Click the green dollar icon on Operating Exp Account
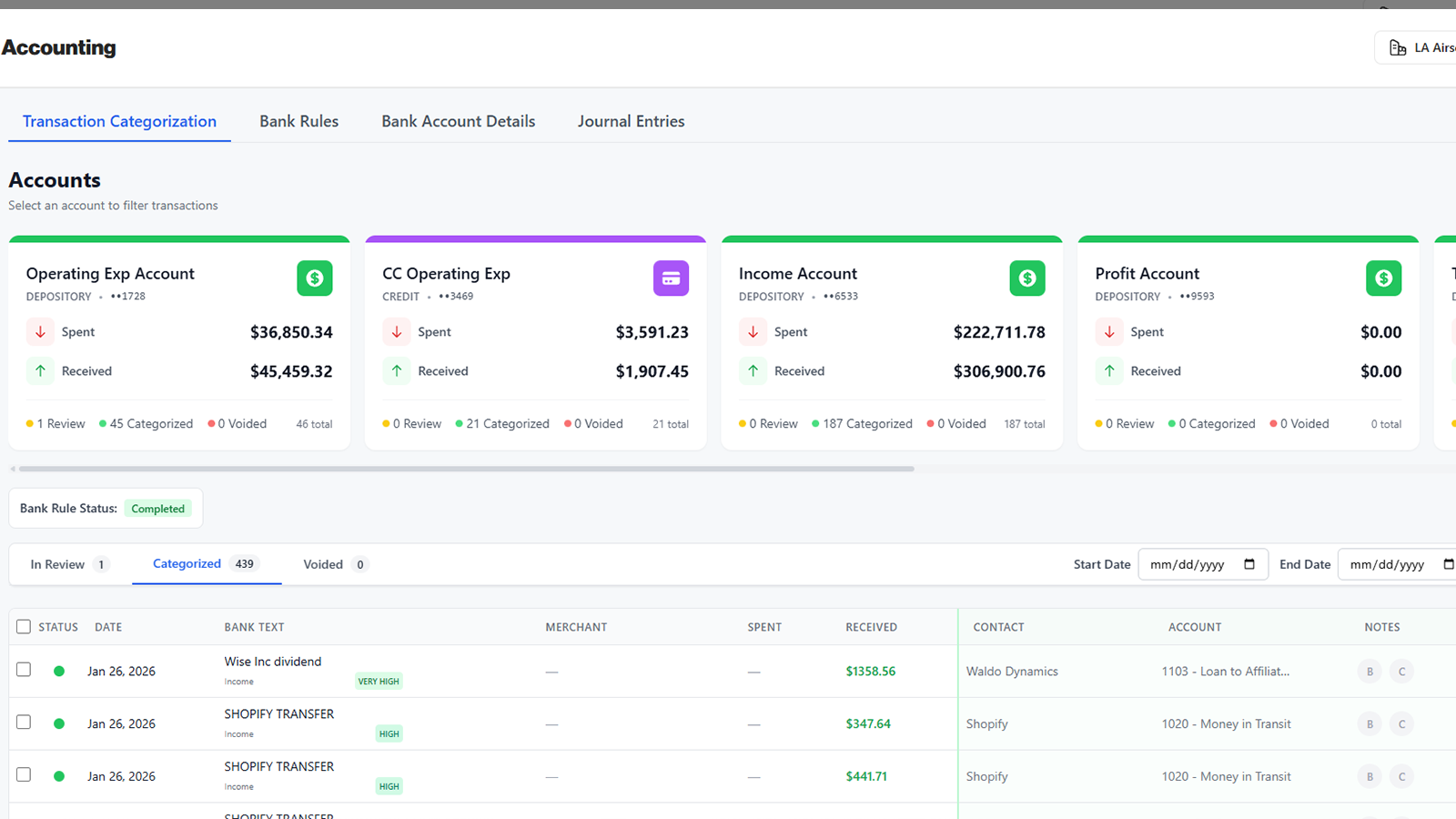 (315, 278)
